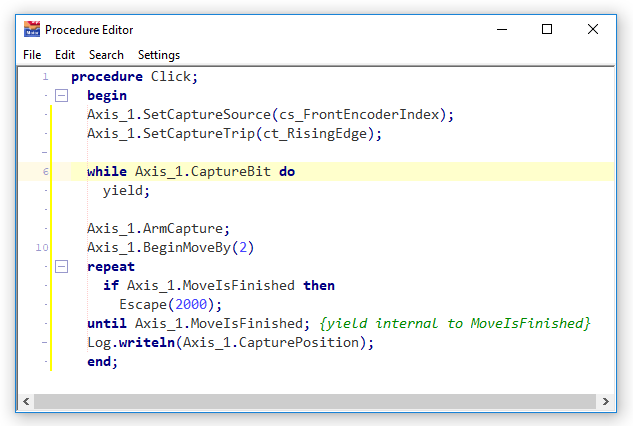Maximize the Procedure Editor window

(x=547, y=30)
